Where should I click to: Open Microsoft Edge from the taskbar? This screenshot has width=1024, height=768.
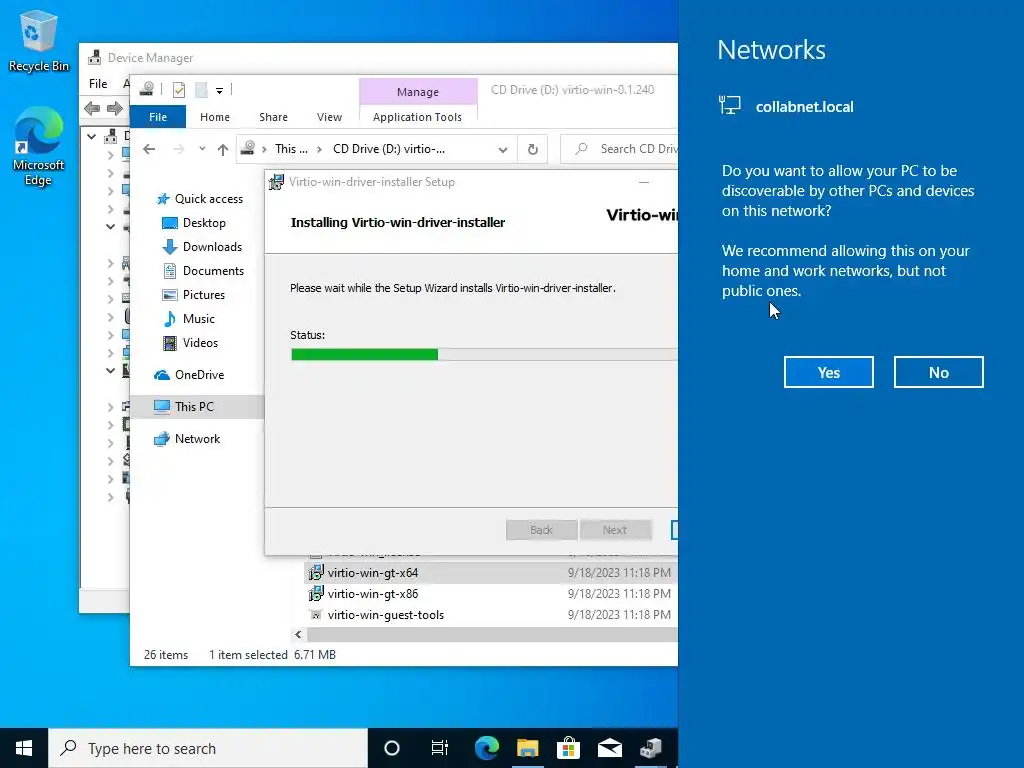(x=487, y=748)
